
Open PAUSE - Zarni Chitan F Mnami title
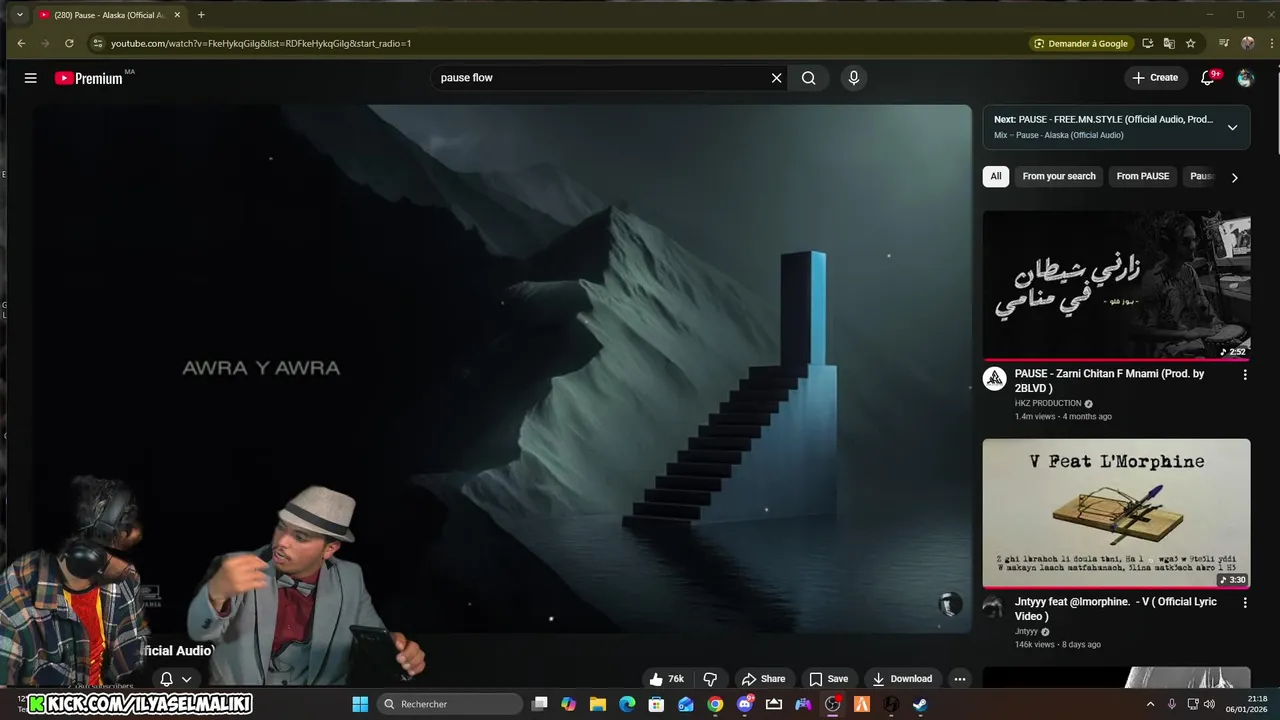pyautogui.click(x=1109, y=380)
